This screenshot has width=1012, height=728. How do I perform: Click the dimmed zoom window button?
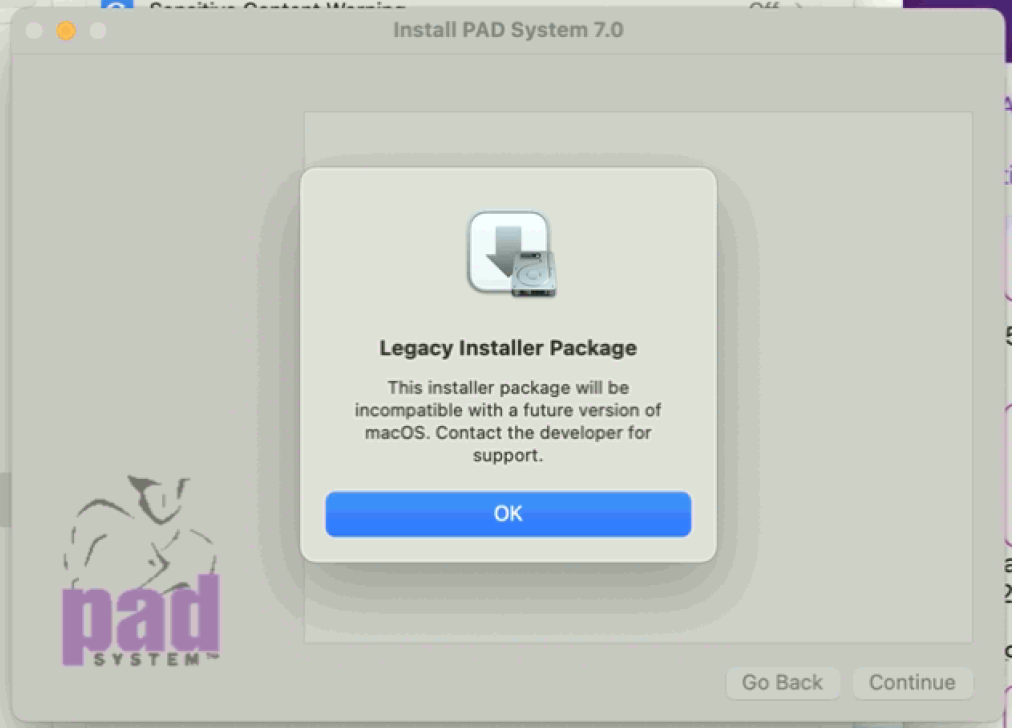click(x=97, y=30)
